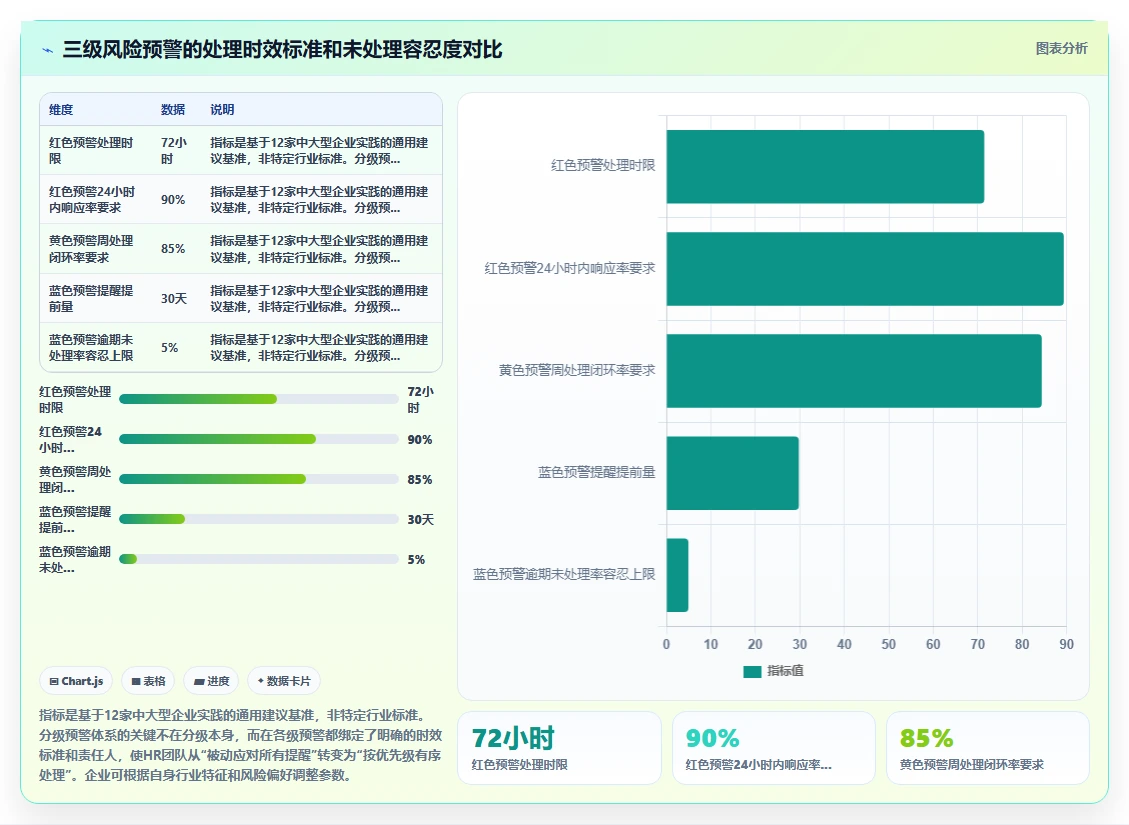Click the footnote paragraph starting 指标是基于12家
Screen dimensions: 1129x825
tap(240, 745)
